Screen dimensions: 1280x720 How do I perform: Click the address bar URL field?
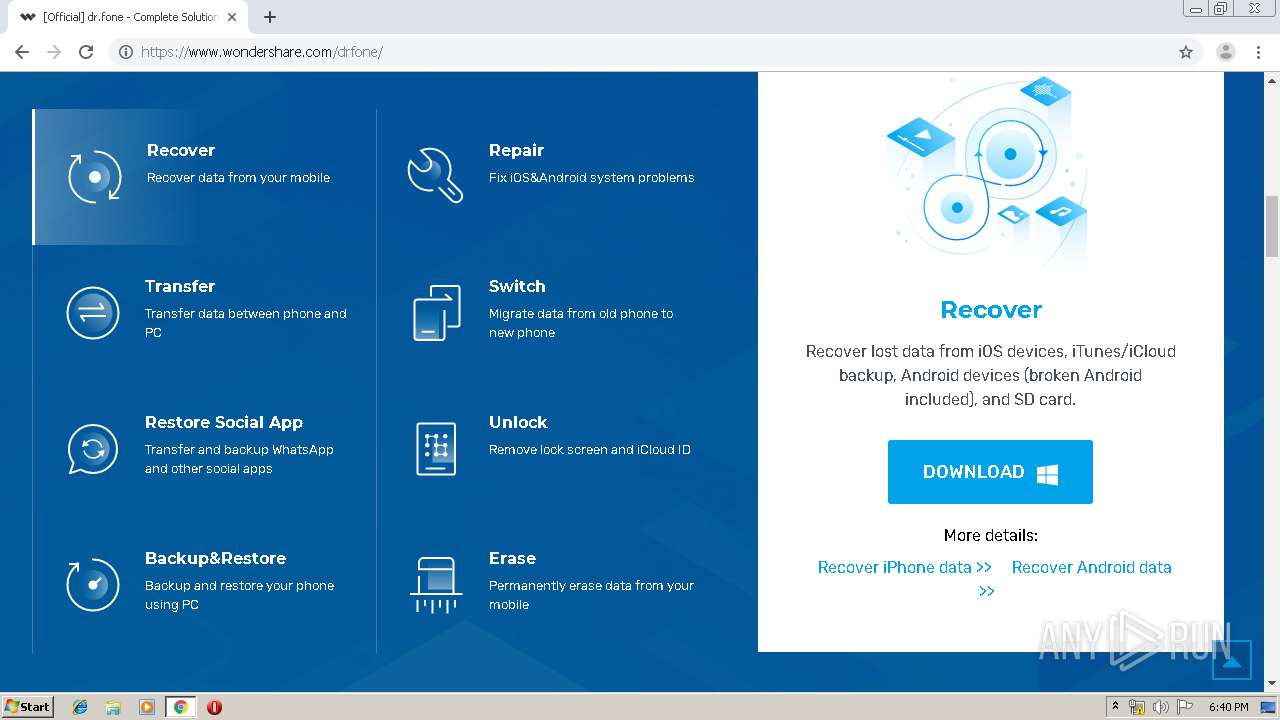point(655,52)
